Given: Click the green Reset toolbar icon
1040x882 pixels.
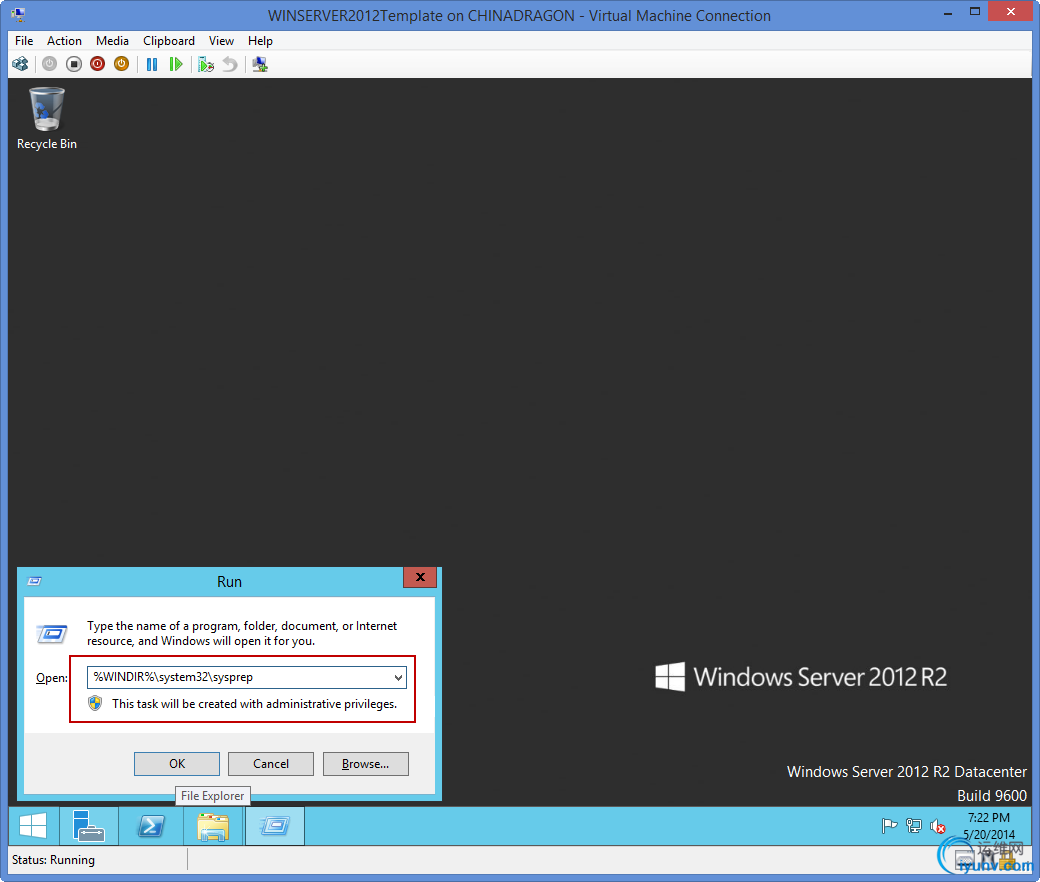Looking at the screenshot, I should pyautogui.click(x=176, y=64).
